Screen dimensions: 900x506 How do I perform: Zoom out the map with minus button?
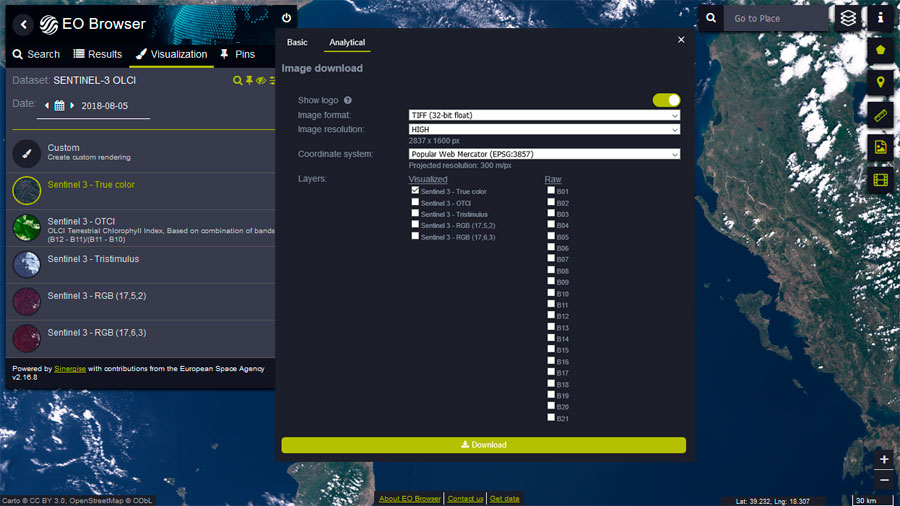(x=884, y=480)
